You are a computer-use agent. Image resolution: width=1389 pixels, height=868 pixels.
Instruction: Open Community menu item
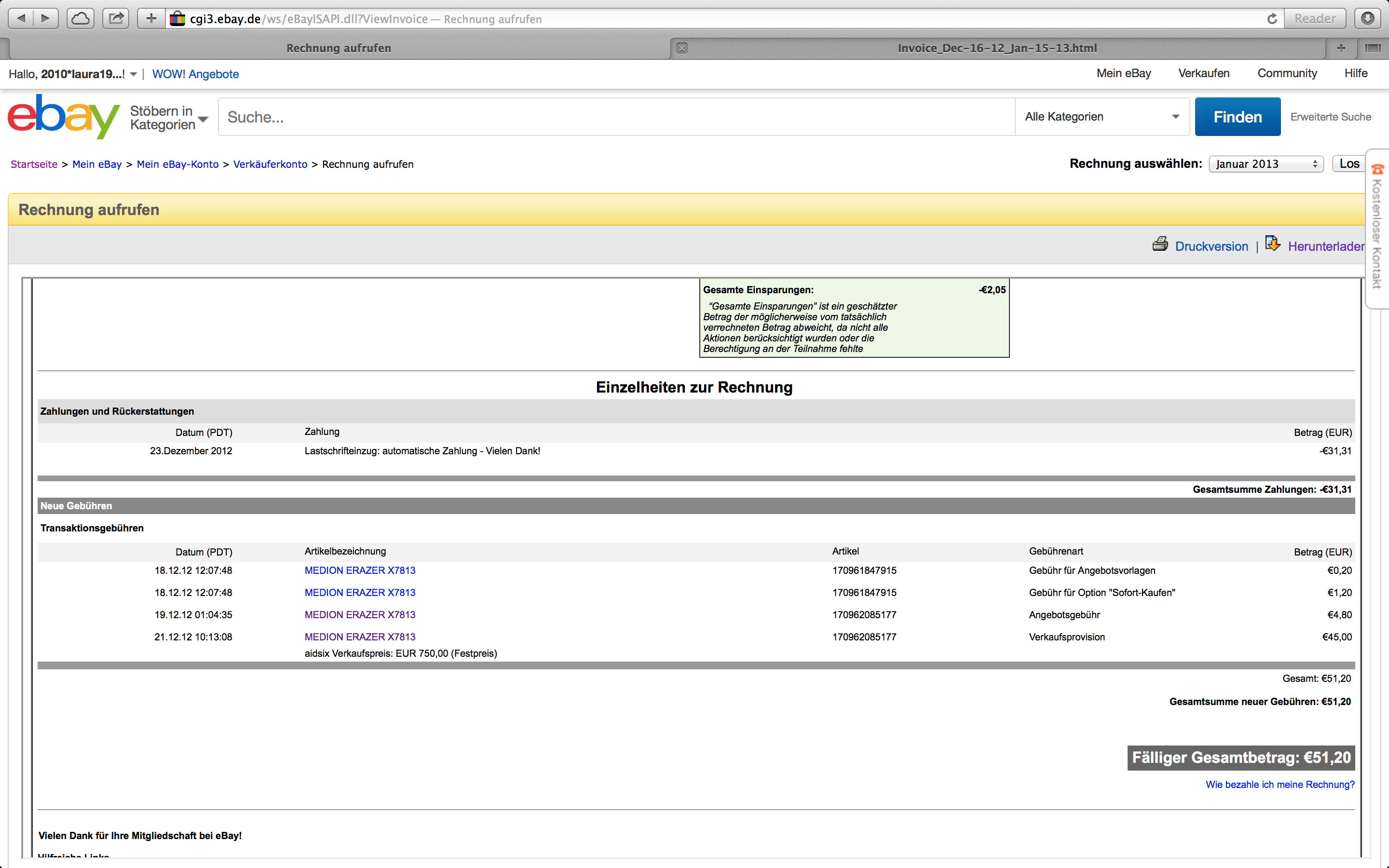pyautogui.click(x=1287, y=73)
